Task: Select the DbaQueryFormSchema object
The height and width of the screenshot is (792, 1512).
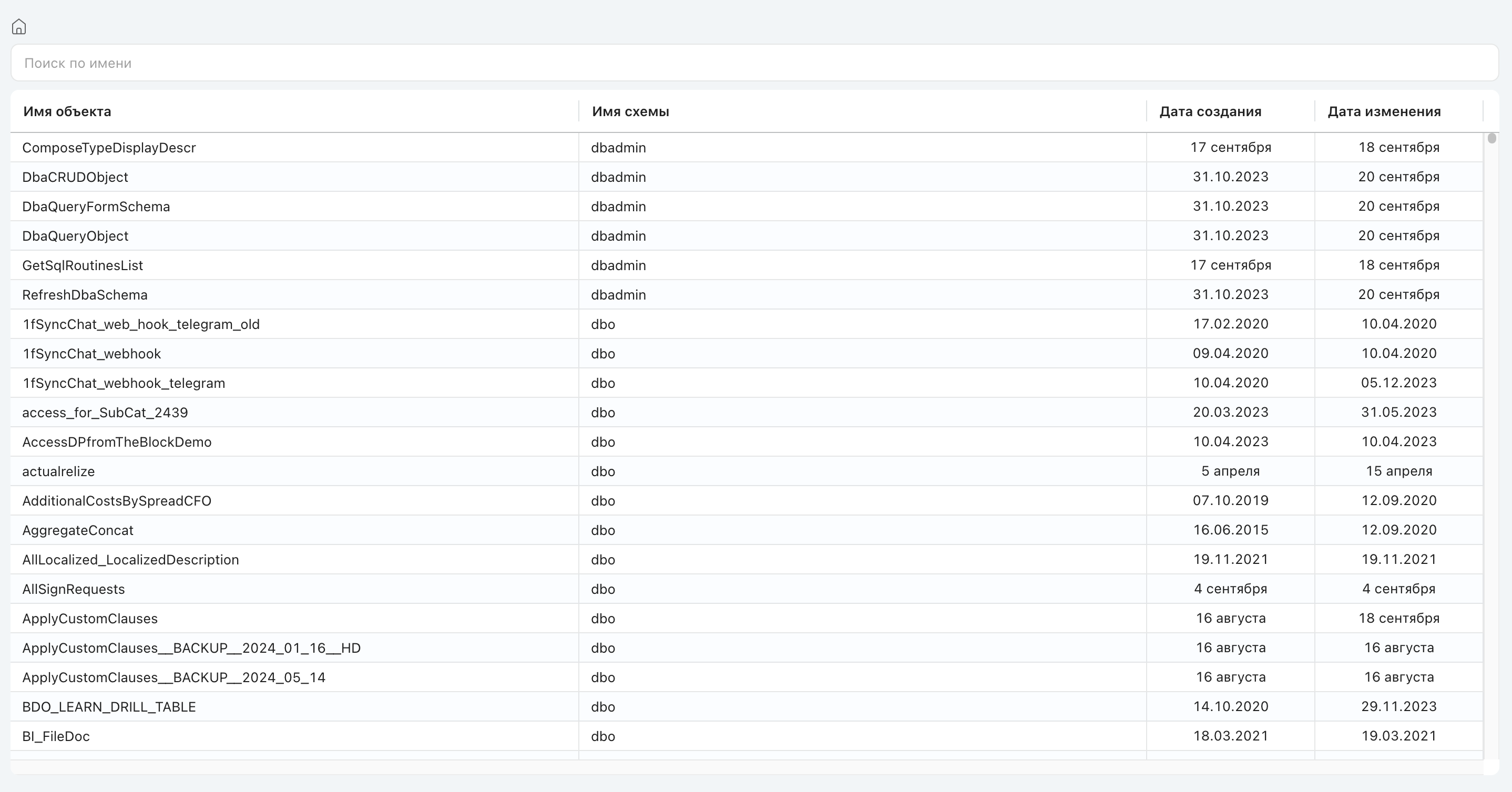Action: click(96, 207)
